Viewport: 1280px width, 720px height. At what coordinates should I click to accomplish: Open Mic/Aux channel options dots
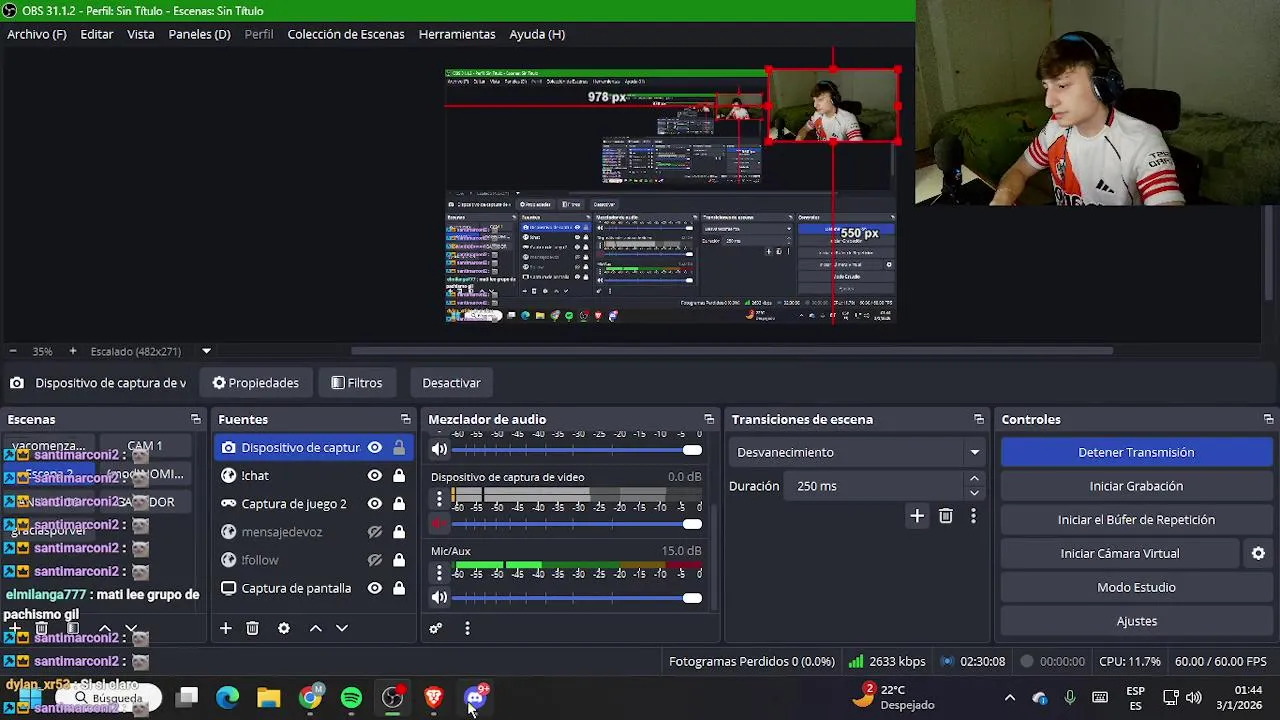click(439, 572)
